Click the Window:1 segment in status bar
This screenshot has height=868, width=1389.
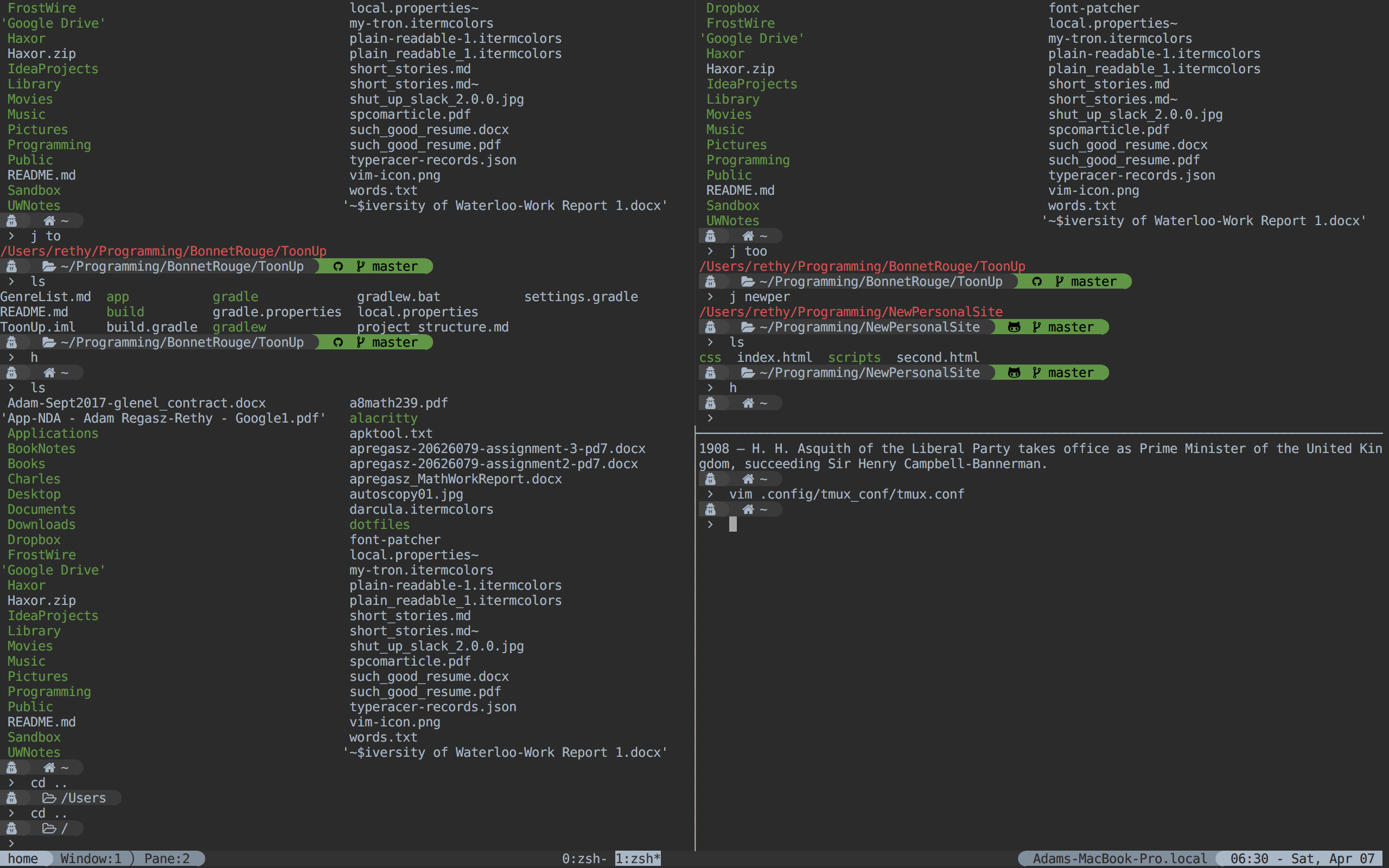coord(91,859)
